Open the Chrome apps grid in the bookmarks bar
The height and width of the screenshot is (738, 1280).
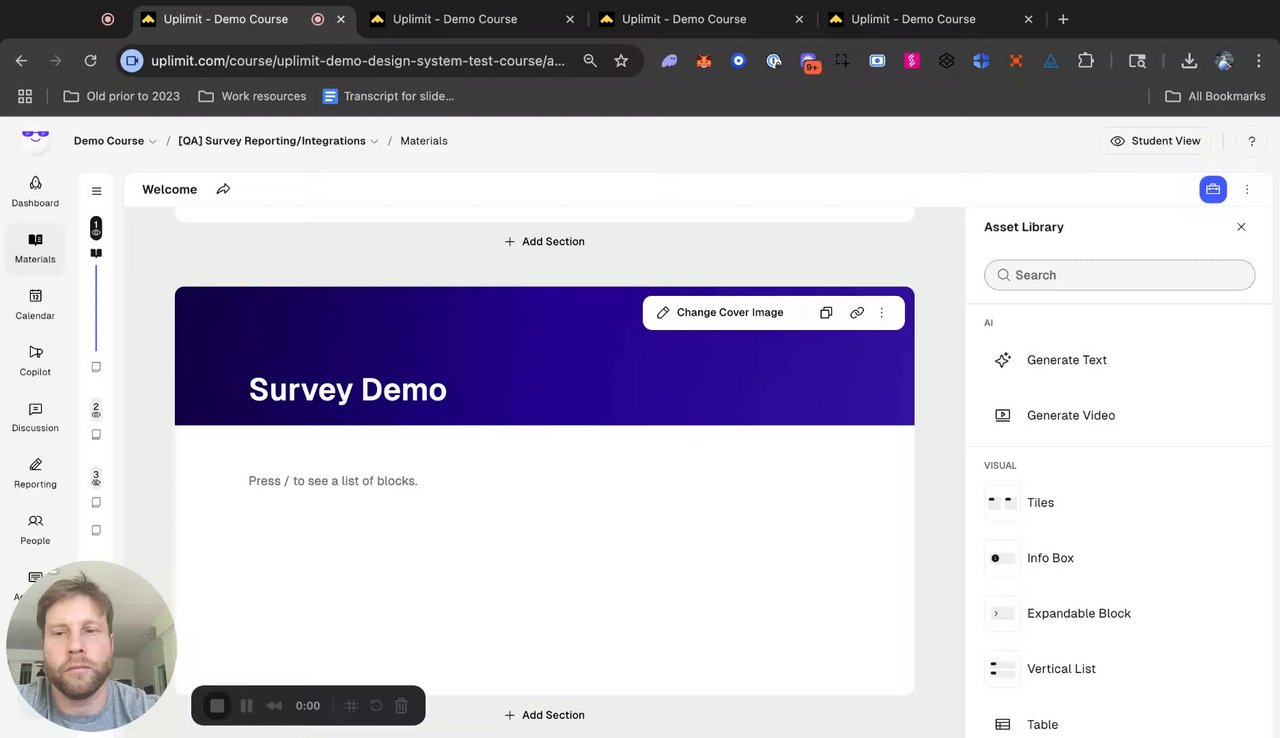(25, 96)
